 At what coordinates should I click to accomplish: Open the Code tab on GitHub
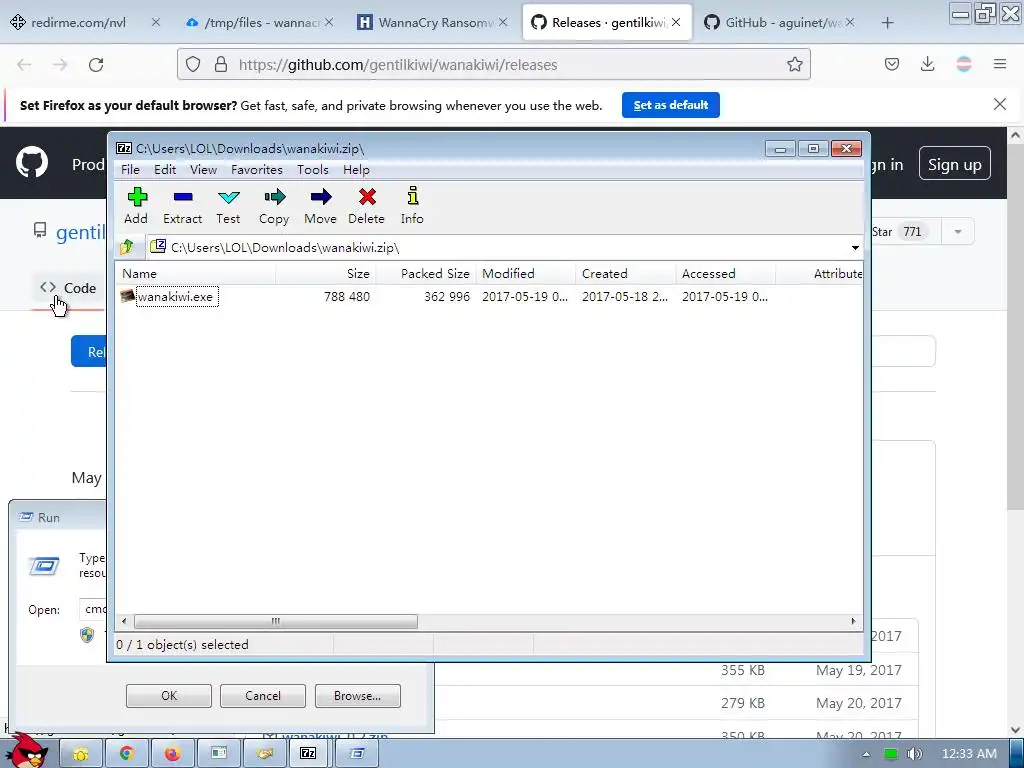click(68, 288)
